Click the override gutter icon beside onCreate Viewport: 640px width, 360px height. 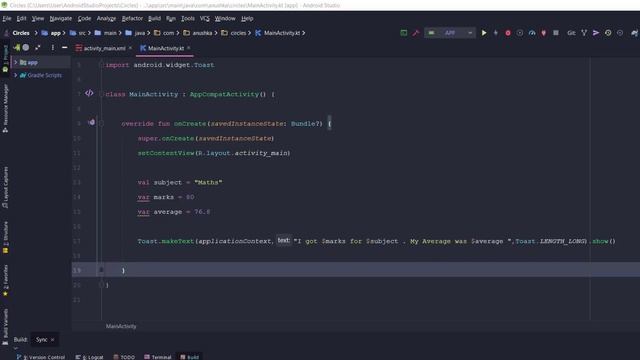click(91, 122)
